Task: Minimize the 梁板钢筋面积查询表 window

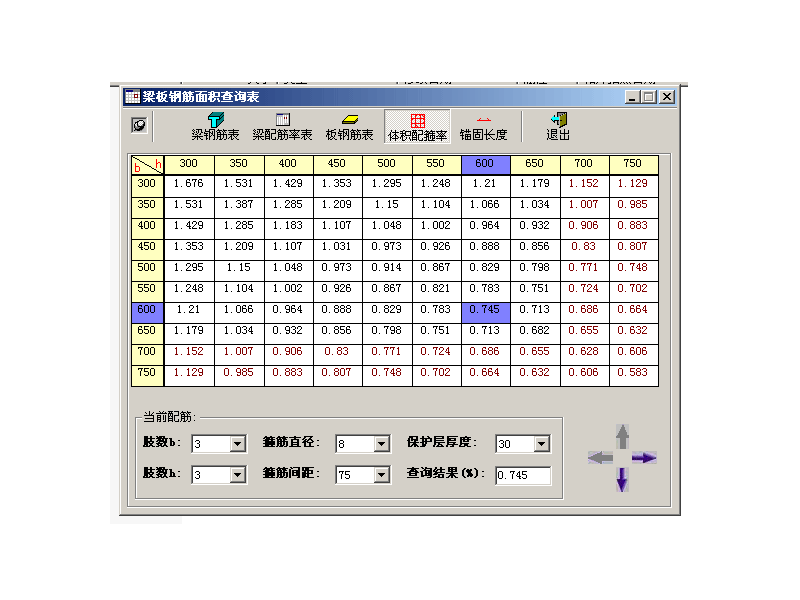Action: 632,96
